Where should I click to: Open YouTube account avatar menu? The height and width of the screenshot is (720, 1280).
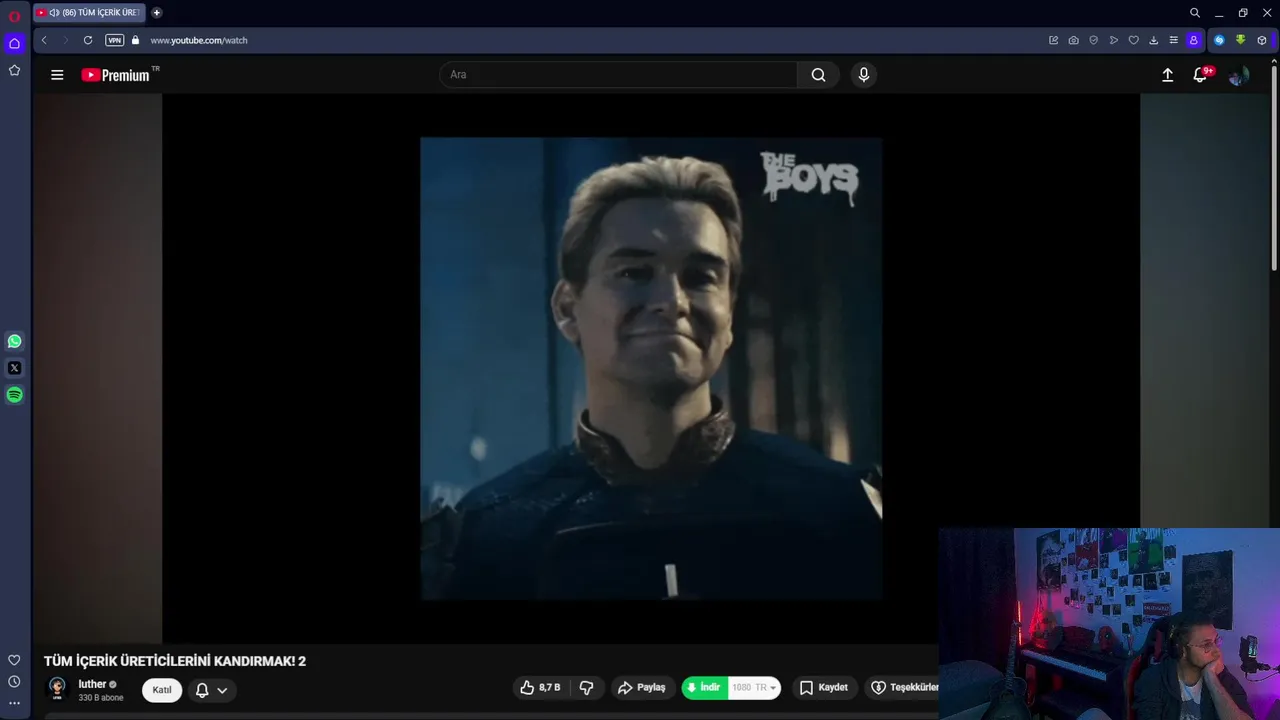pyautogui.click(x=1238, y=76)
